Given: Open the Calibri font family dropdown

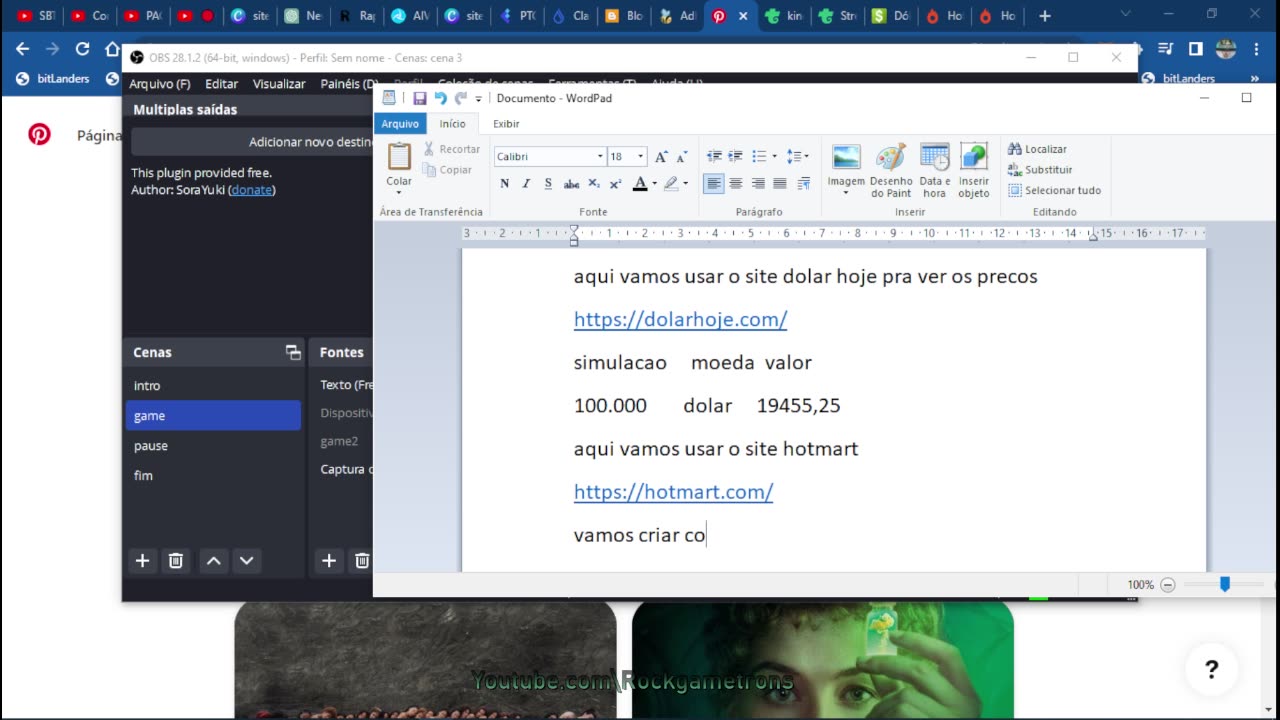Looking at the screenshot, I should pyautogui.click(x=600, y=156).
